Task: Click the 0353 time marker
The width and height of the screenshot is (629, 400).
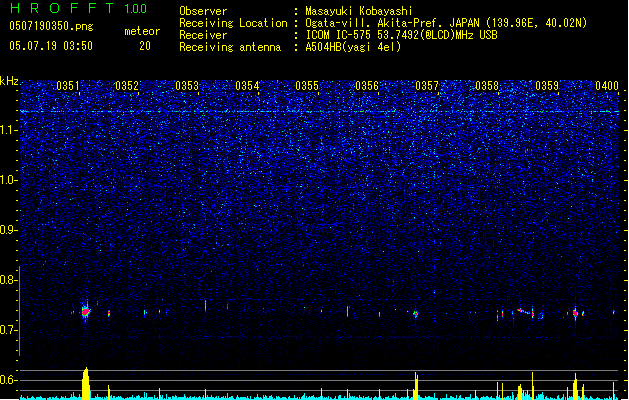Action: pyautogui.click(x=187, y=86)
